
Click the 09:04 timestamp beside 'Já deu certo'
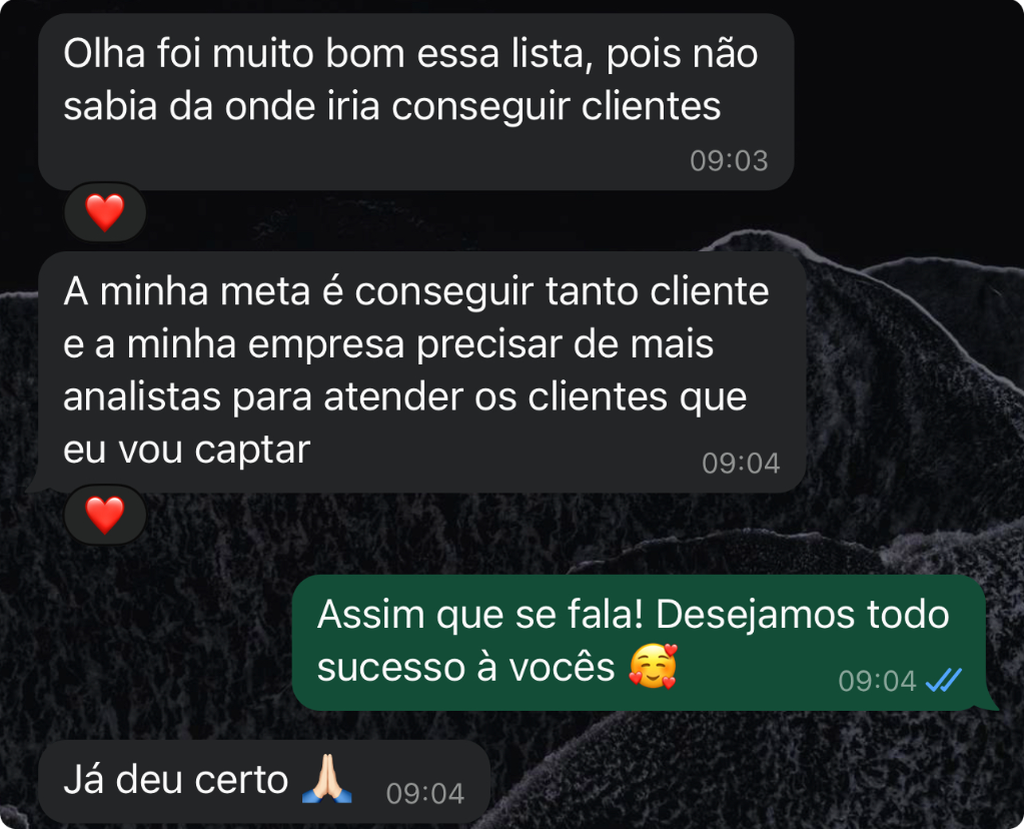click(x=425, y=794)
